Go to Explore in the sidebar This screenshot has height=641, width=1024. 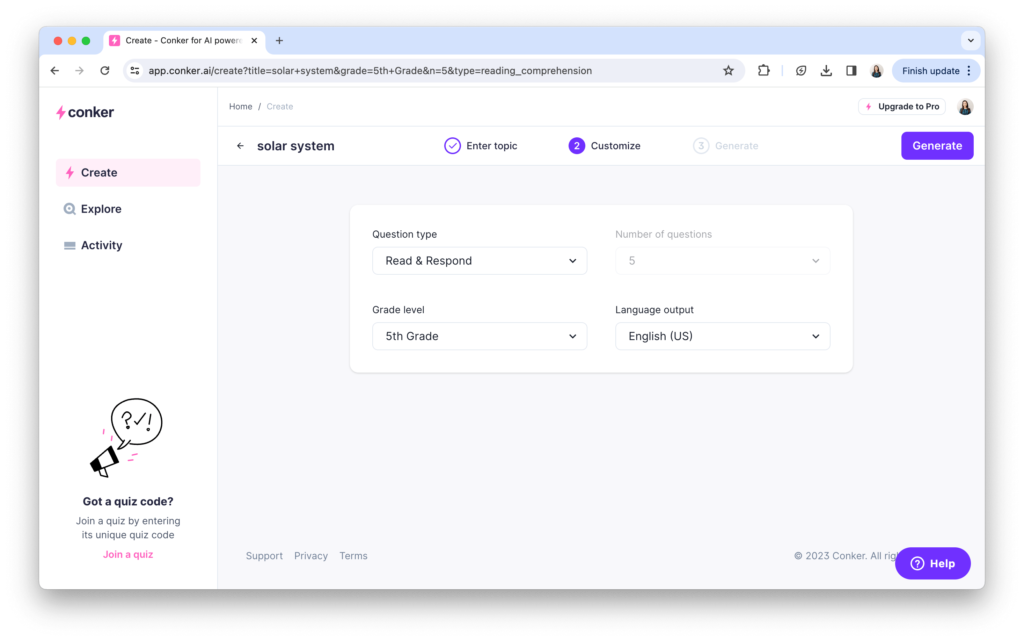coord(101,209)
